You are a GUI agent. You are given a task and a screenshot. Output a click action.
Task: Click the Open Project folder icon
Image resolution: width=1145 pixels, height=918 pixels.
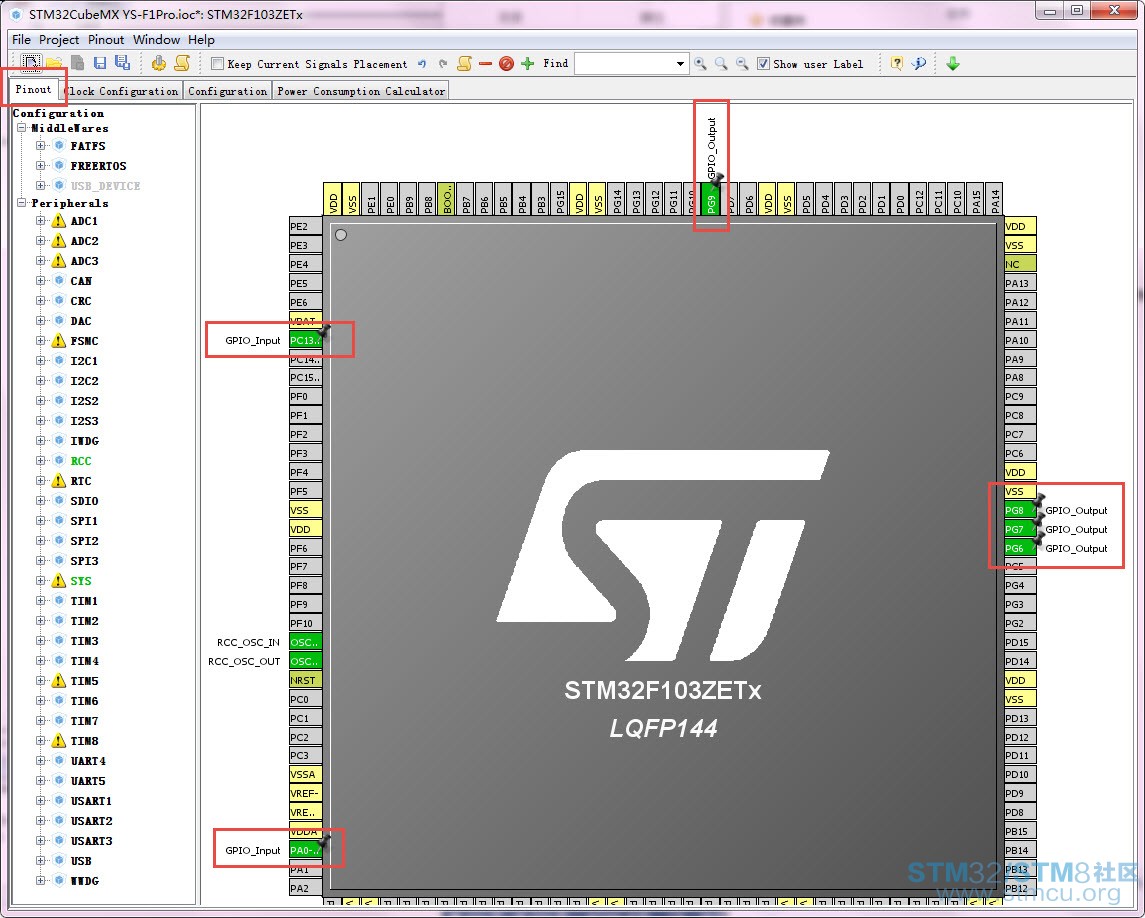(x=54, y=64)
